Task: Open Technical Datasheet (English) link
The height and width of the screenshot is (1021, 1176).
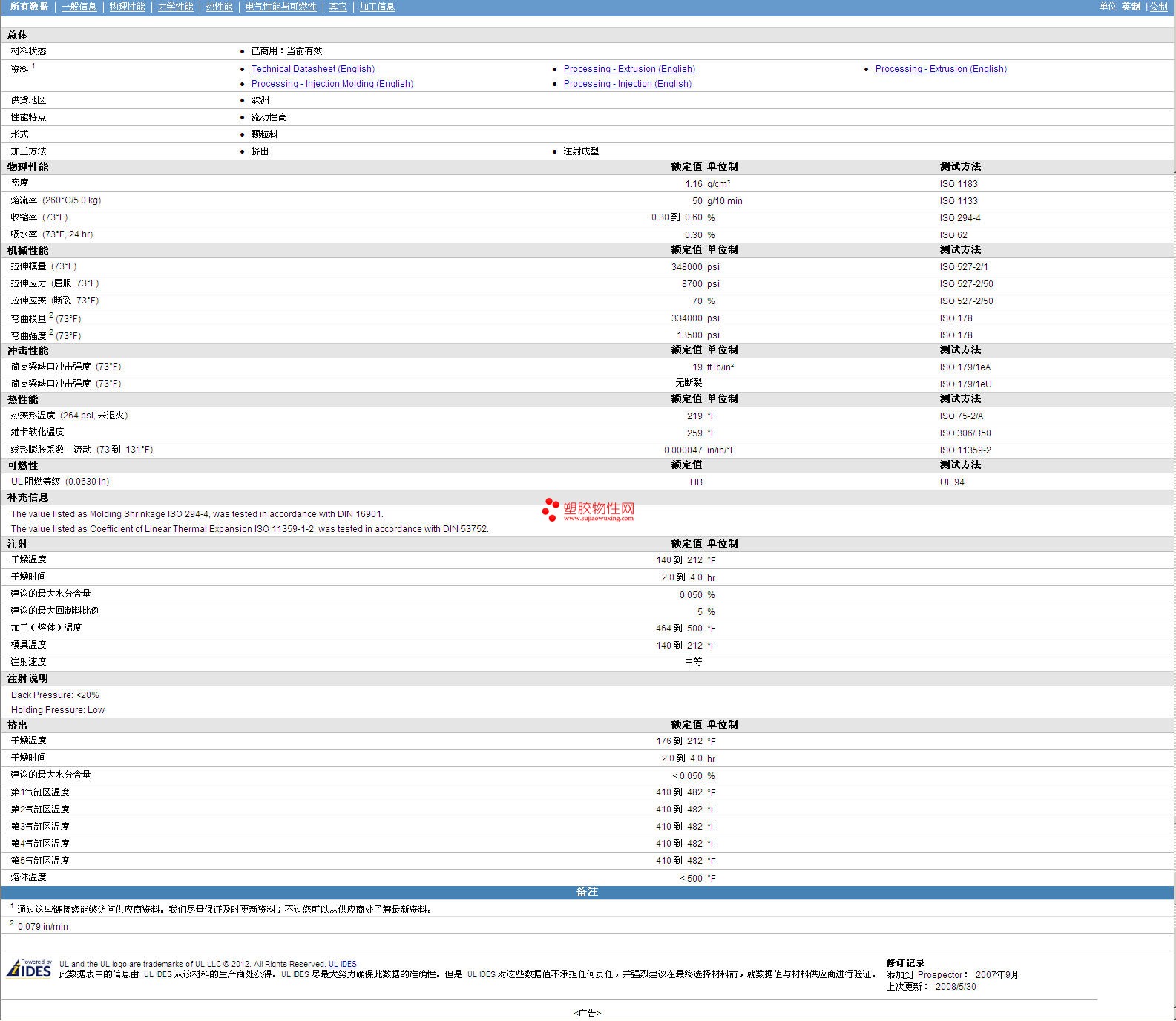Action: coord(313,69)
